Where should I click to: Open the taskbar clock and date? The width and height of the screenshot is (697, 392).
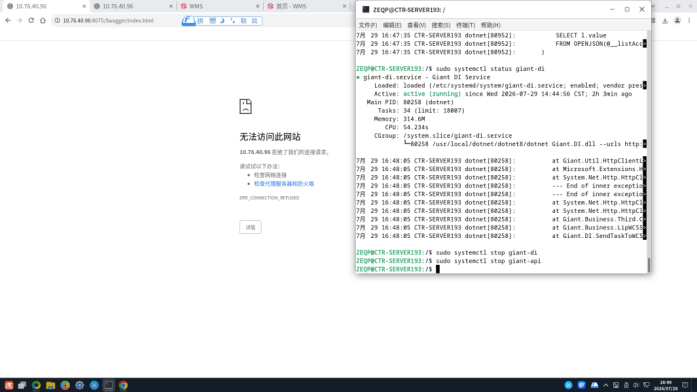665,385
